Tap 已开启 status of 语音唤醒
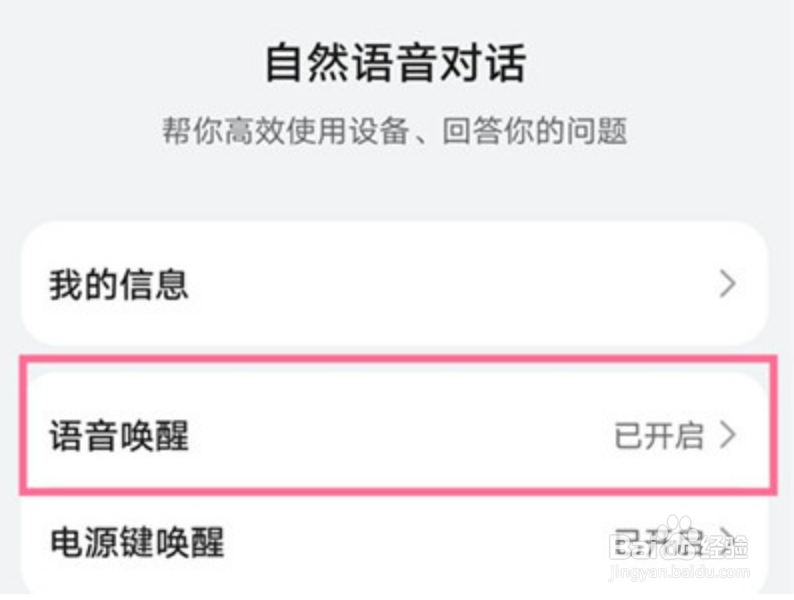The width and height of the screenshot is (794, 600). pos(658,436)
